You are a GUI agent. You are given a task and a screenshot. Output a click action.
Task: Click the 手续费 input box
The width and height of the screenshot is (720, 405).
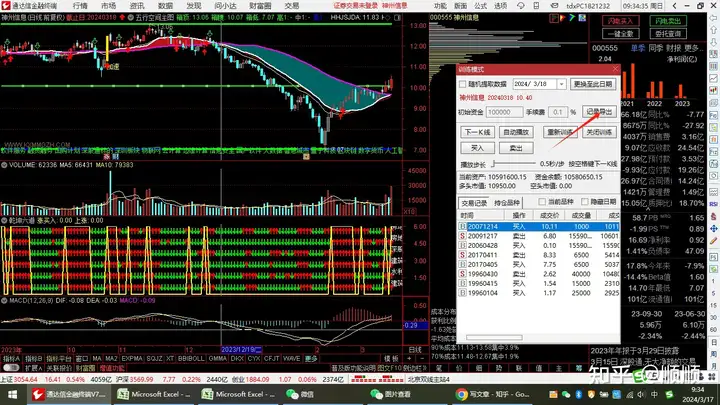[x=557, y=112]
